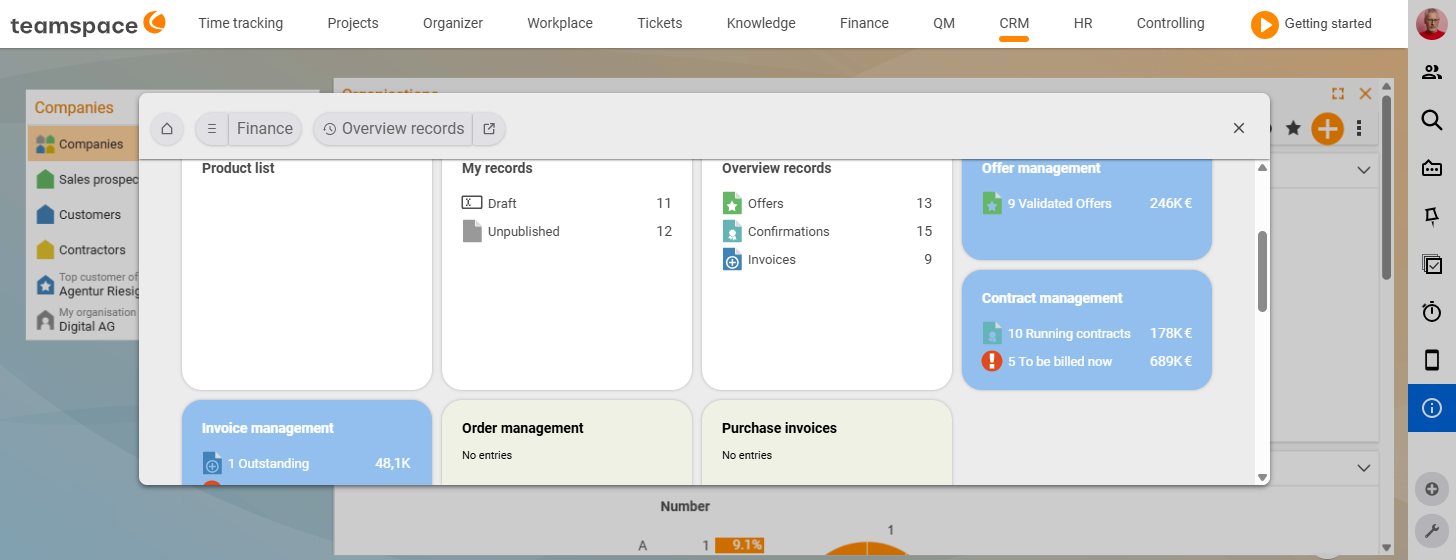Click the teamspace logo
Viewport: 1456px width, 560px height.
click(88, 23)
